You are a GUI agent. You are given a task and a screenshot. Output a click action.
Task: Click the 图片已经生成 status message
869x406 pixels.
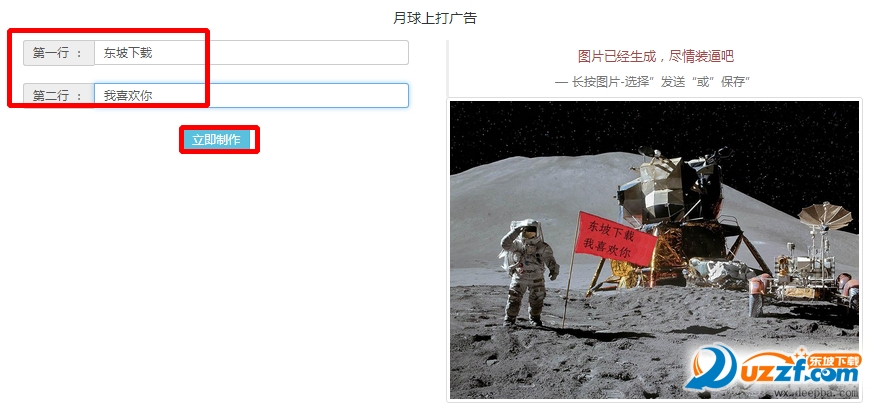(656, 56)
